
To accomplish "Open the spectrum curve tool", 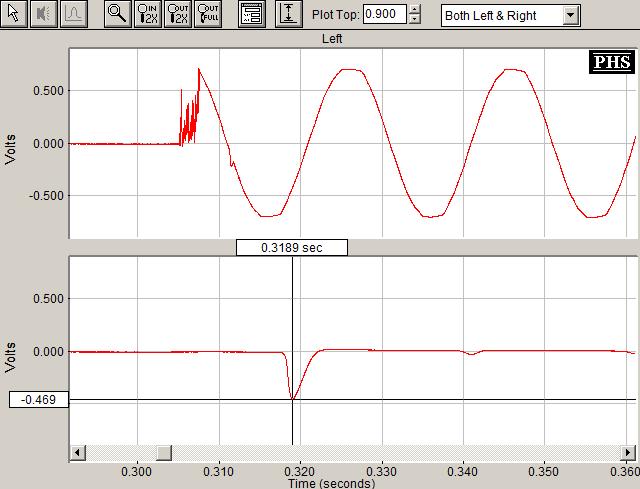I will coord(74,14).
